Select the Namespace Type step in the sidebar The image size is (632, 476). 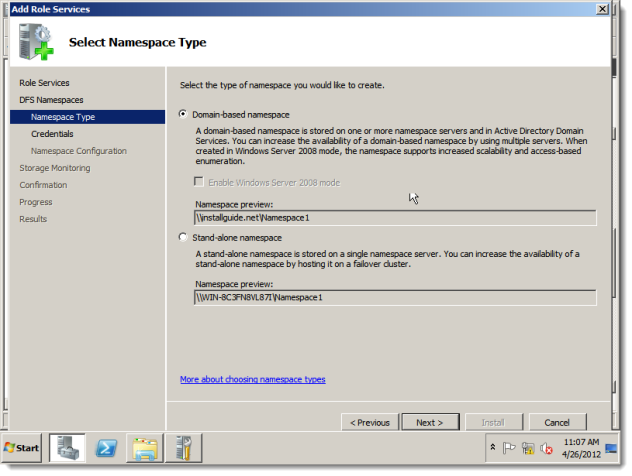[87, 117]
